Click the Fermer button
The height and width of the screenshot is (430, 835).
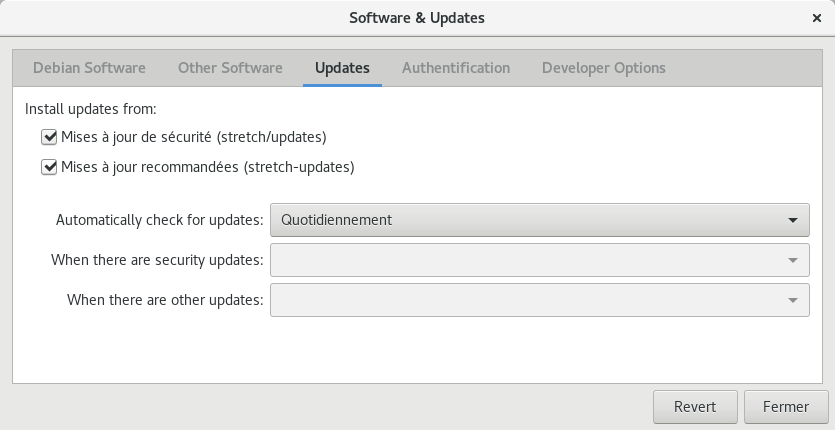(786, 407)
